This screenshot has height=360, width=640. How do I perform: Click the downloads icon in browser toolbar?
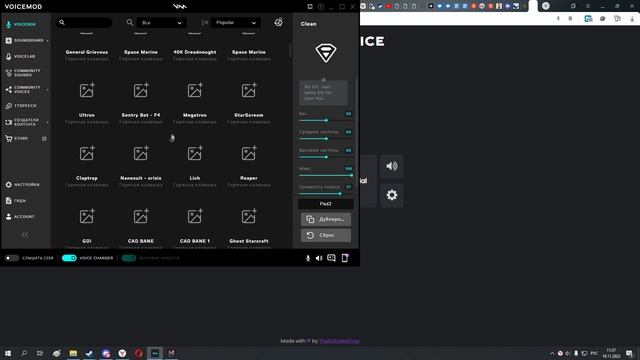(632, 19)
